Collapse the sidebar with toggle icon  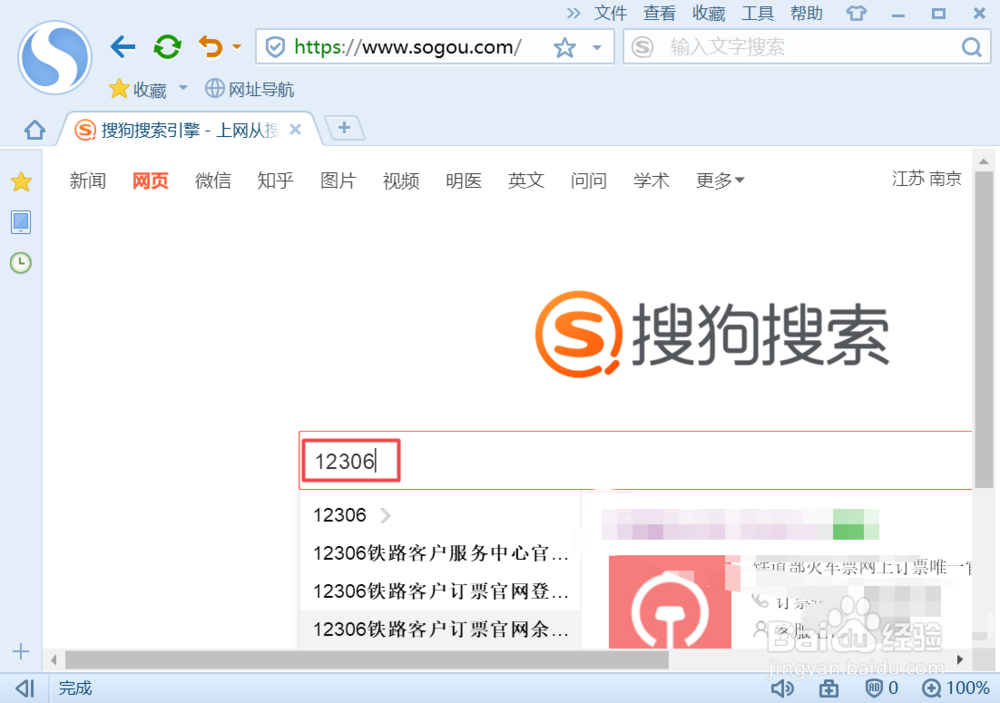click(x=25, y=688)
